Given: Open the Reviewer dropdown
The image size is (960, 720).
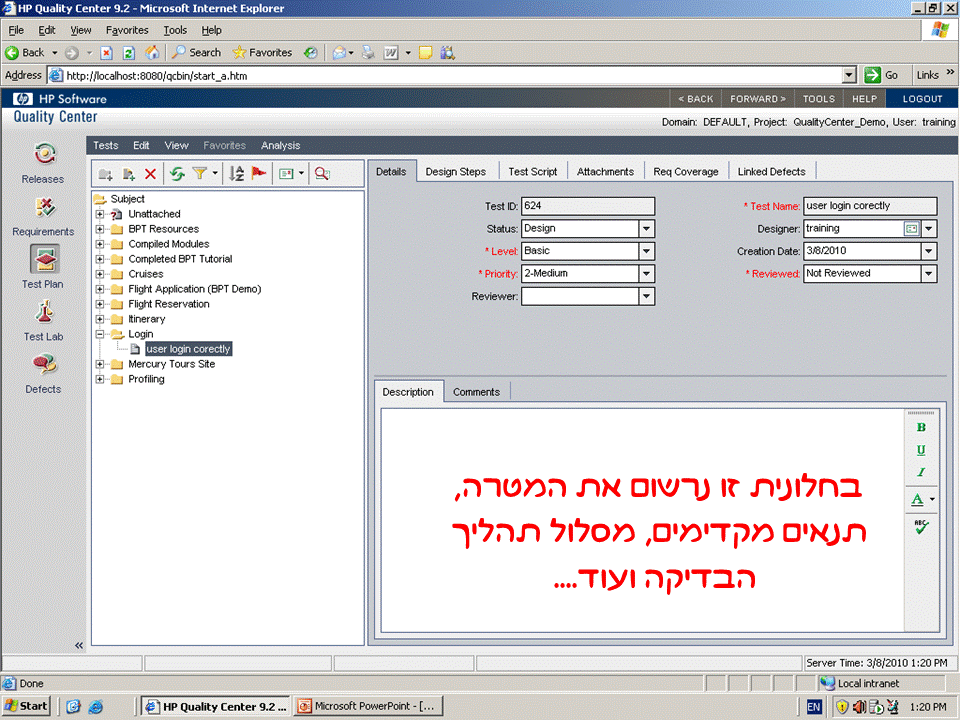Looking at the screenshot, I should 647,297.
